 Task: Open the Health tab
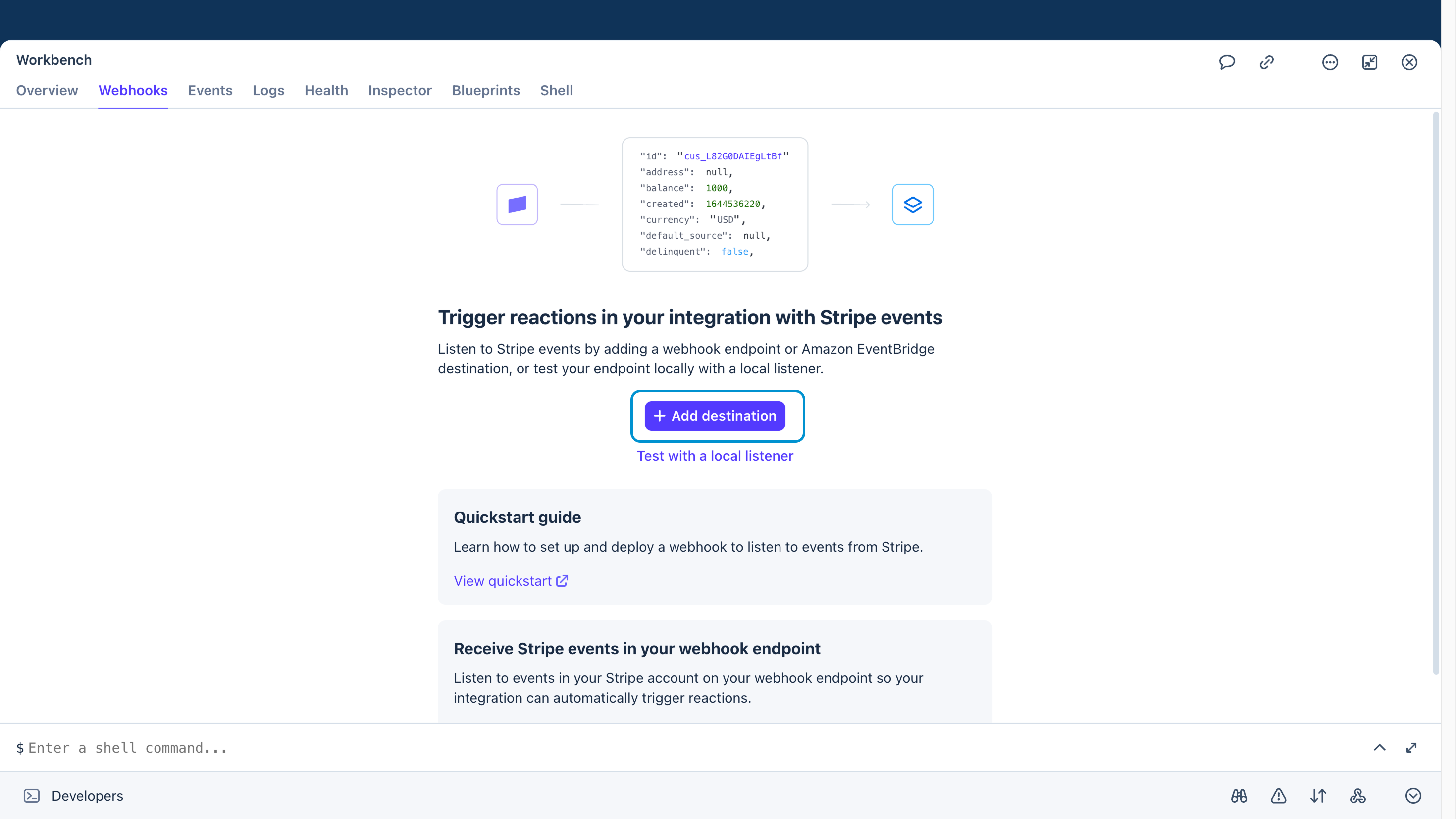click(326, 91)
